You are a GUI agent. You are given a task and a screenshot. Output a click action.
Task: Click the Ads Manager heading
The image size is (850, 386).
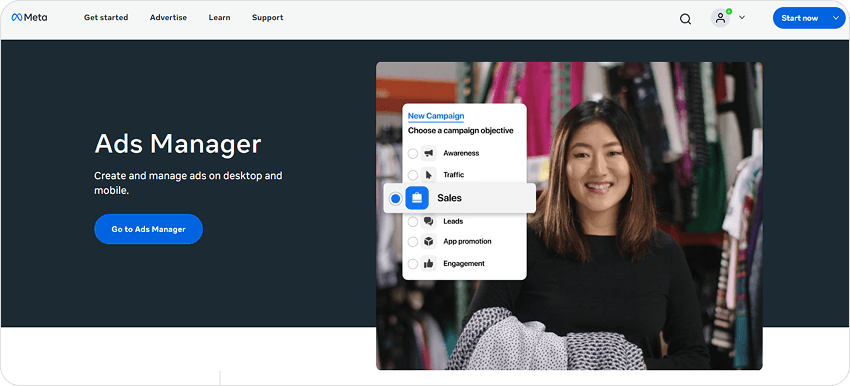[178, 144]
